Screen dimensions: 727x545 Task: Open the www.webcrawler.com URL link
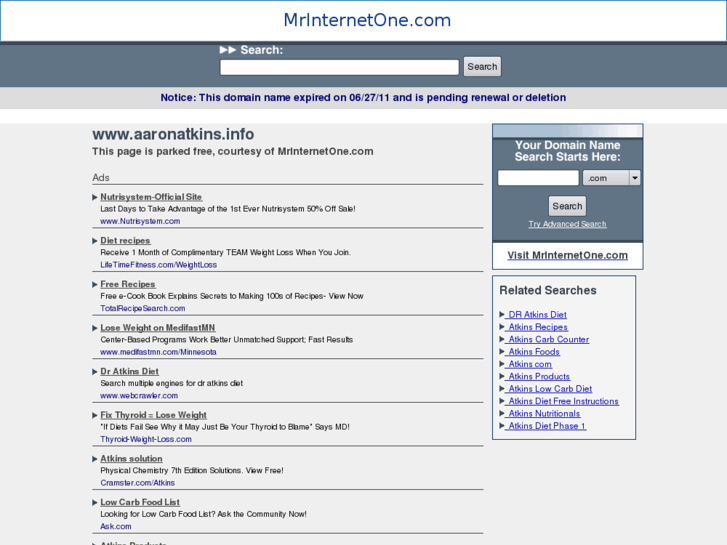click(139, 396)
